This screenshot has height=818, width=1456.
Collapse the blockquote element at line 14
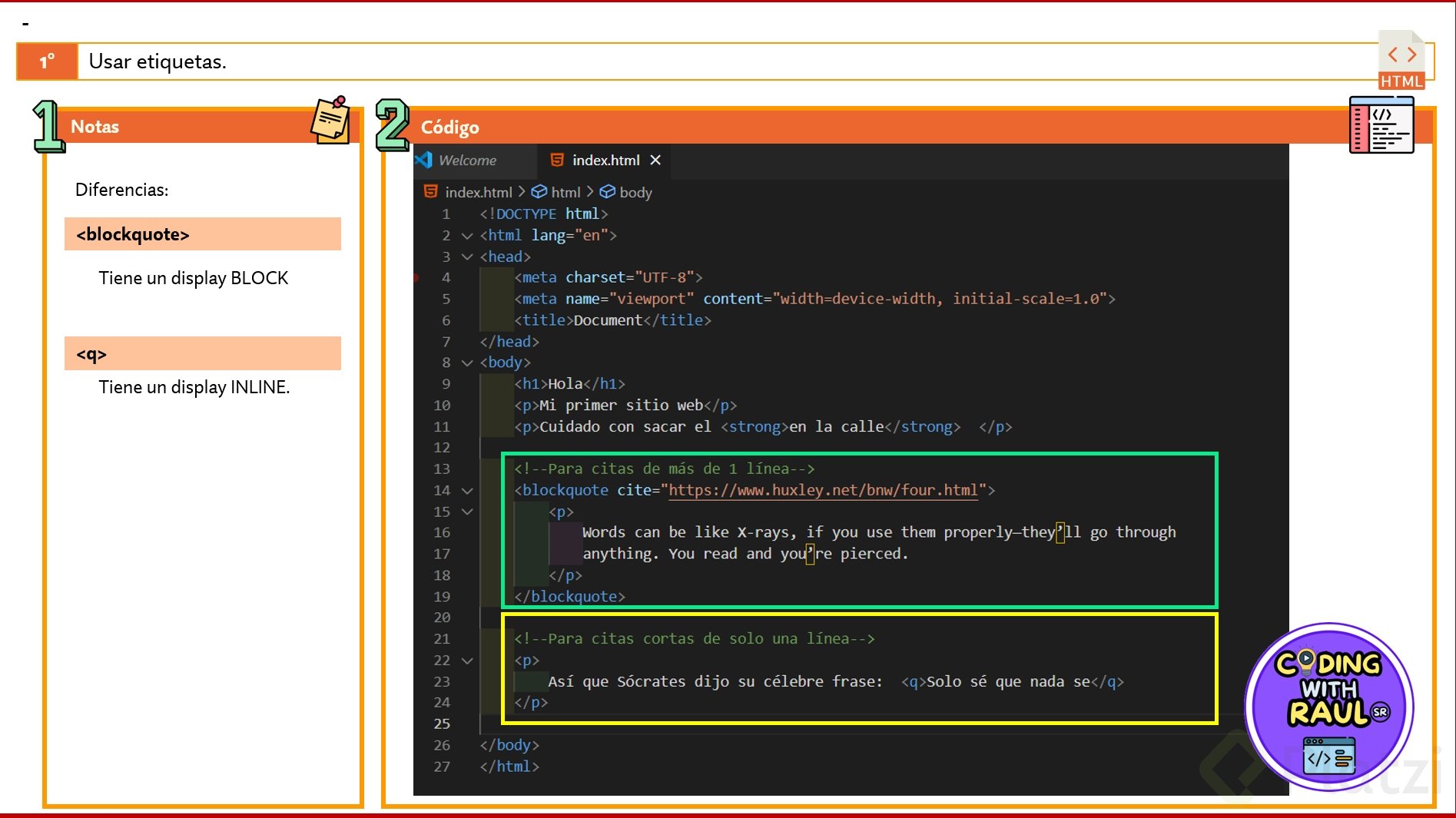point(467,491)
